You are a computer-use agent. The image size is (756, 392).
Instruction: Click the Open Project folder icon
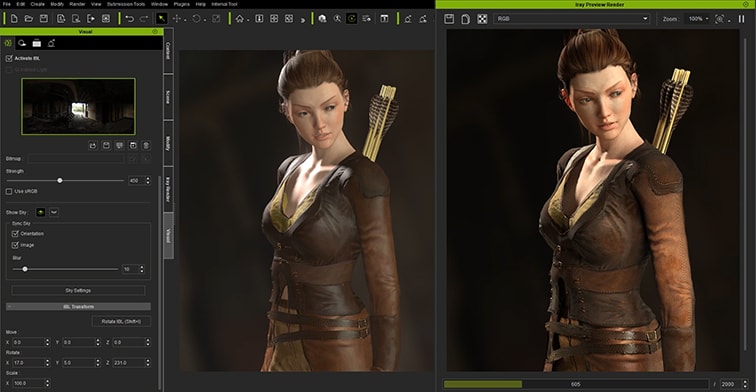coord(29,19)
